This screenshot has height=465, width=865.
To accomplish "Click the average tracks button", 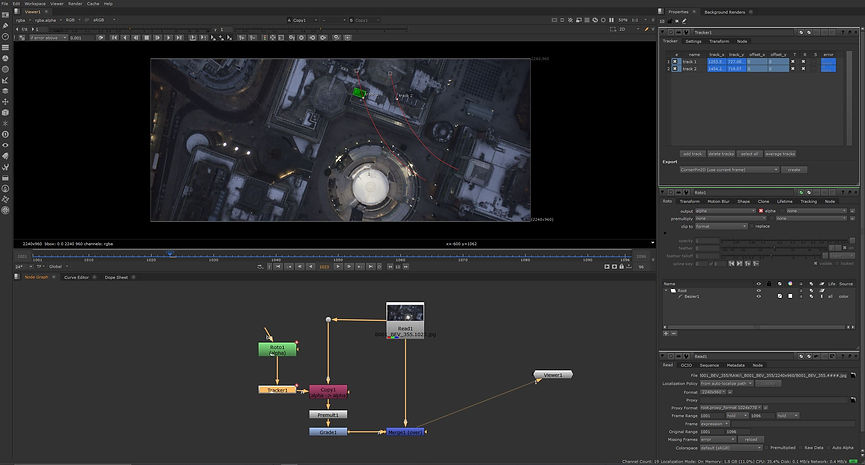I will pos(780,154).
